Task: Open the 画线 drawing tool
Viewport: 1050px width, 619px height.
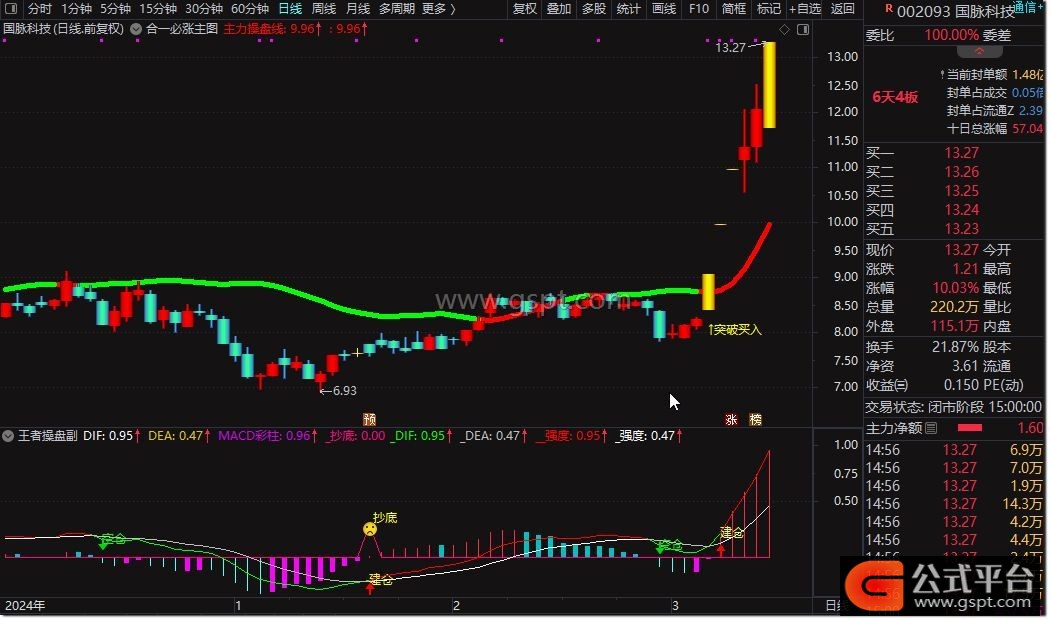Action: click(664, 9)
